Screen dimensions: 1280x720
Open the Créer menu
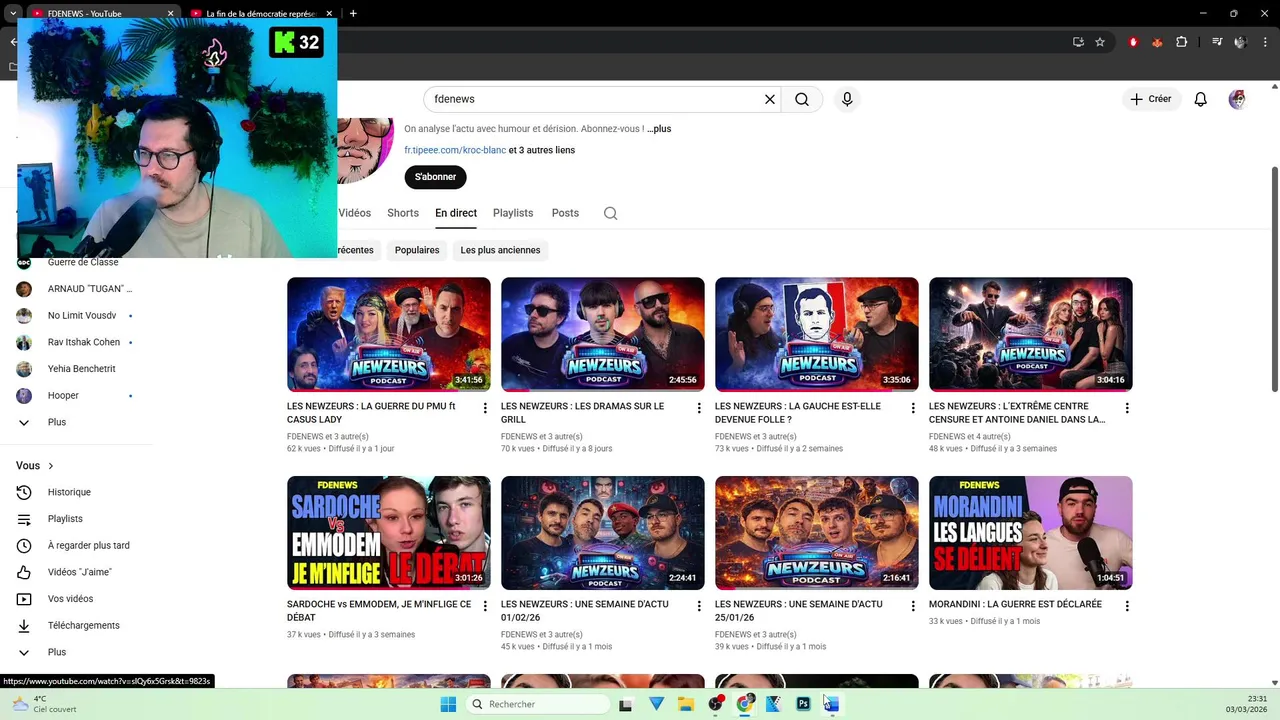[x=1151, y=99]
